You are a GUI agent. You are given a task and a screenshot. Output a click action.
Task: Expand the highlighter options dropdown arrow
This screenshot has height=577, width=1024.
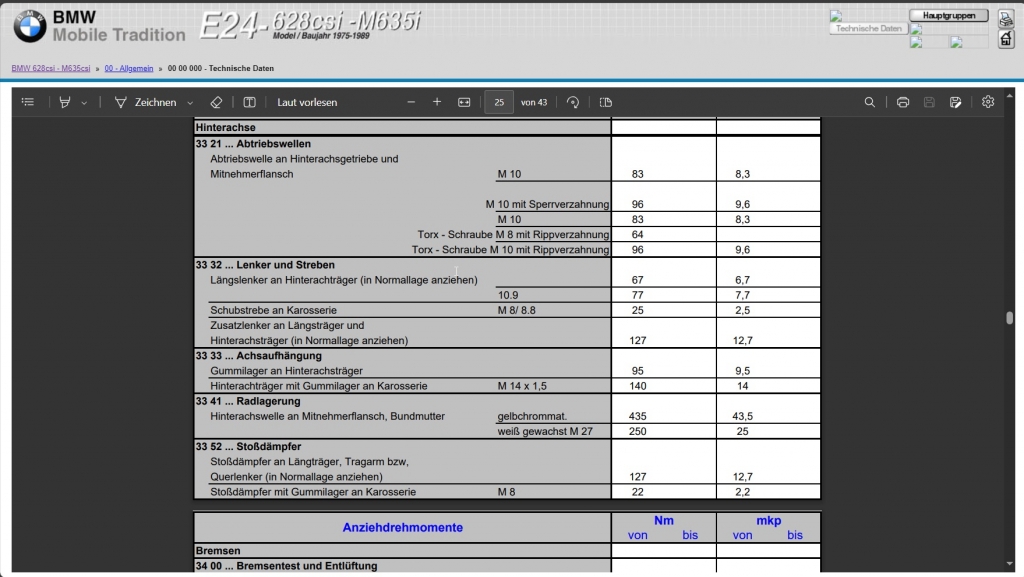[x=84, y=102]
